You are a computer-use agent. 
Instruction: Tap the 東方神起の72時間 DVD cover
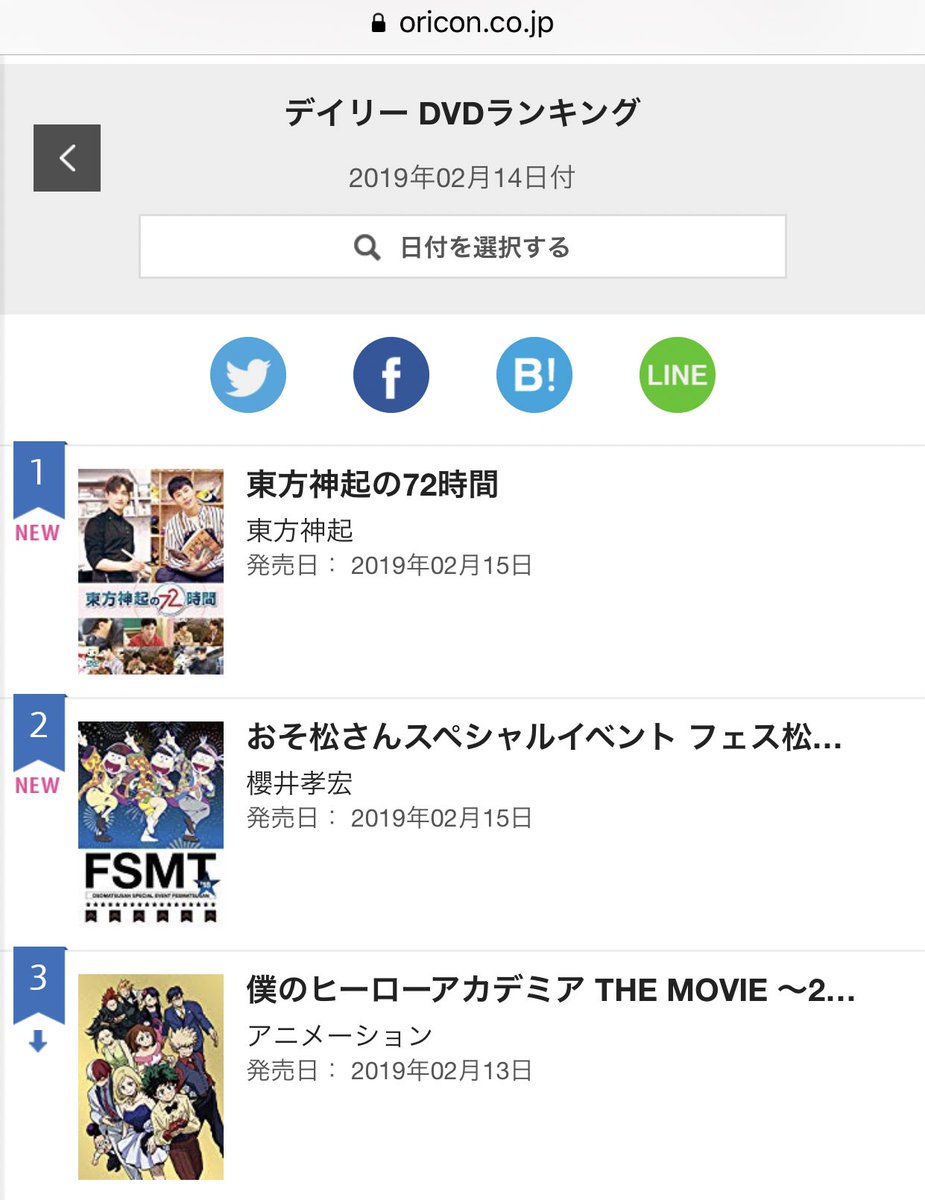coord(151,571)
